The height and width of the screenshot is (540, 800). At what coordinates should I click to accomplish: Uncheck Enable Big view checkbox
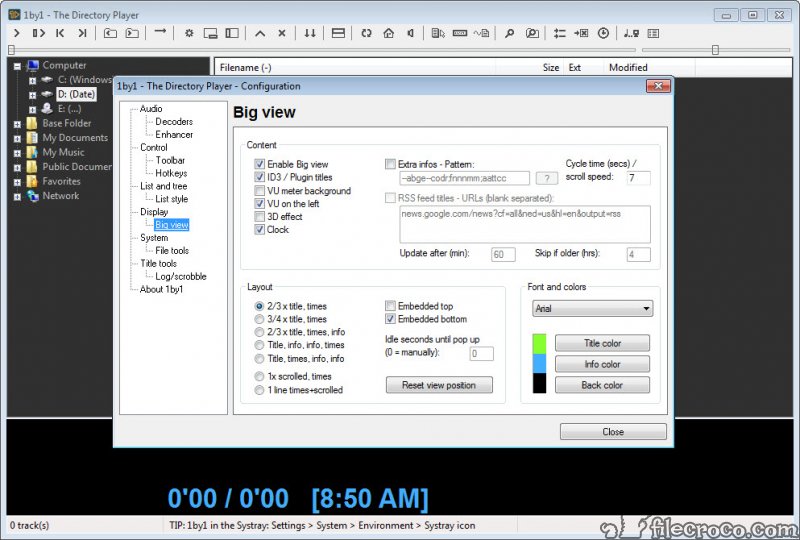(259, 164)
